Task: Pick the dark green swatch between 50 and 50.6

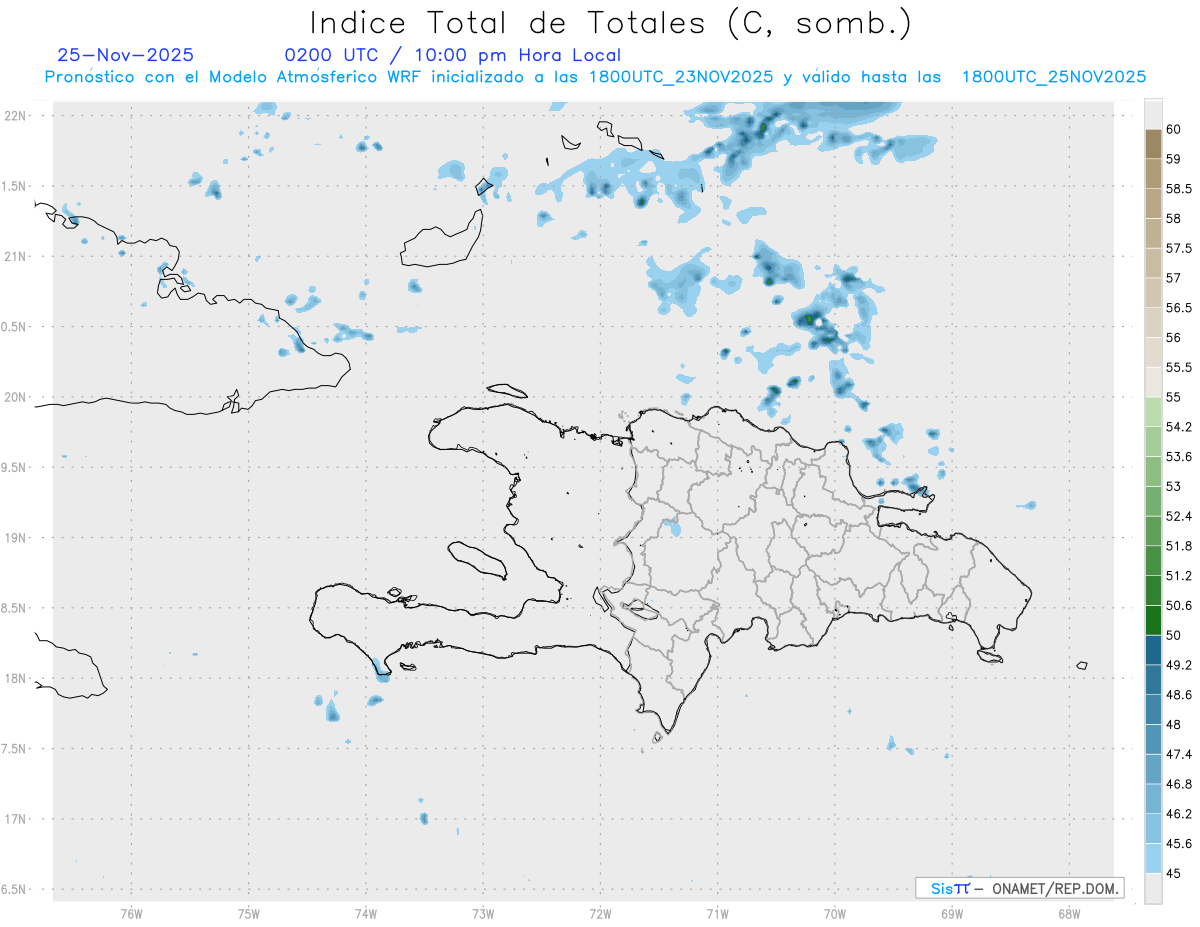Action: click(1153, 620)
